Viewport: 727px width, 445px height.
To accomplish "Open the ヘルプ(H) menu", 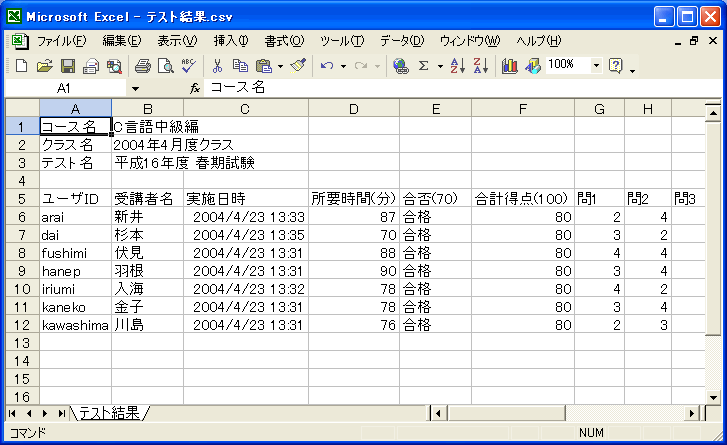I will [539, 41].
